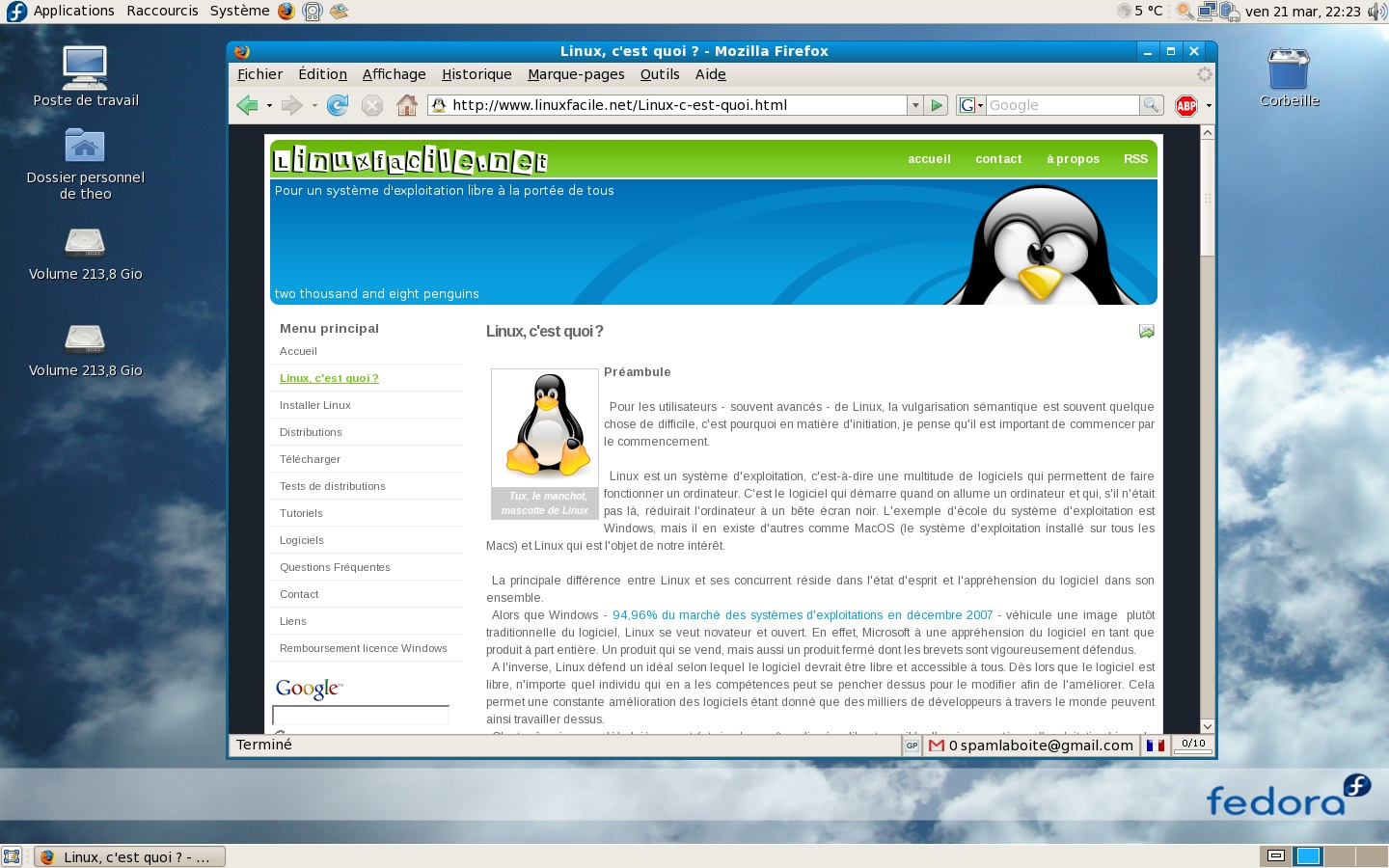Switch to the blue highlighted workspace
The height and width of the screenshot is (868, 1389).
coord(1308,855)
